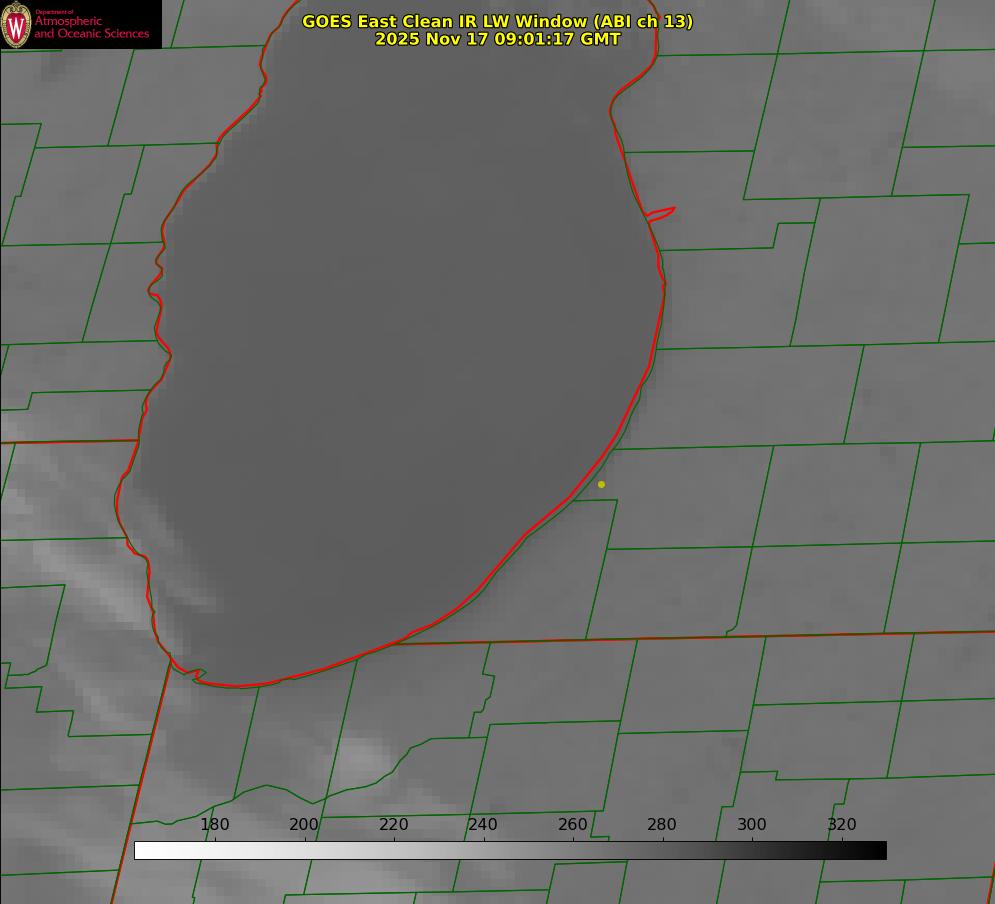Click the 240 tick label on the colorbar

pyautogui.click(x=483, y=825)
